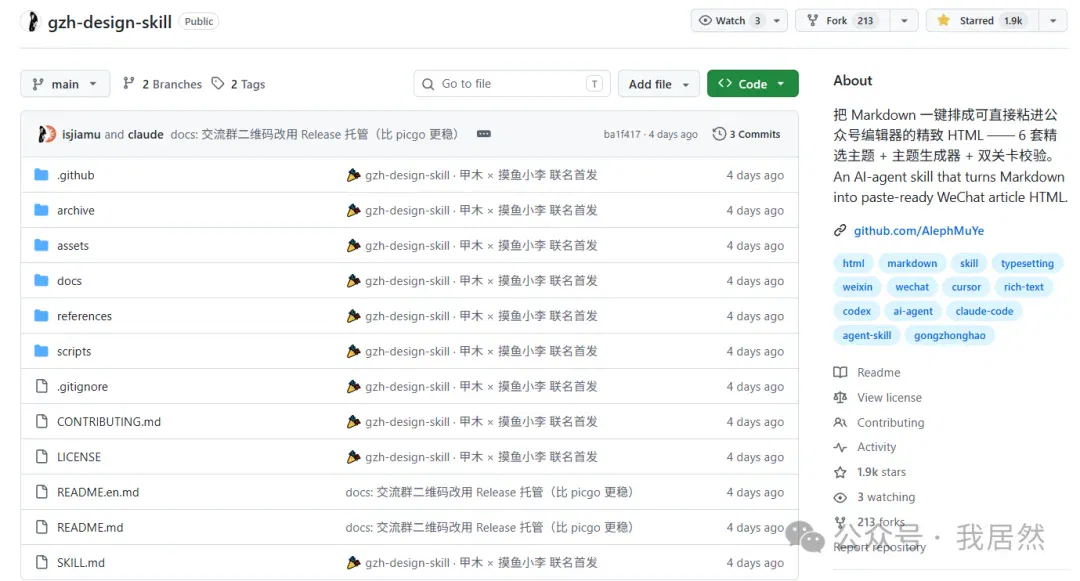Select the gongzhonghao topic tag
Screen dimensions: 1080x581
coord(949,335)
